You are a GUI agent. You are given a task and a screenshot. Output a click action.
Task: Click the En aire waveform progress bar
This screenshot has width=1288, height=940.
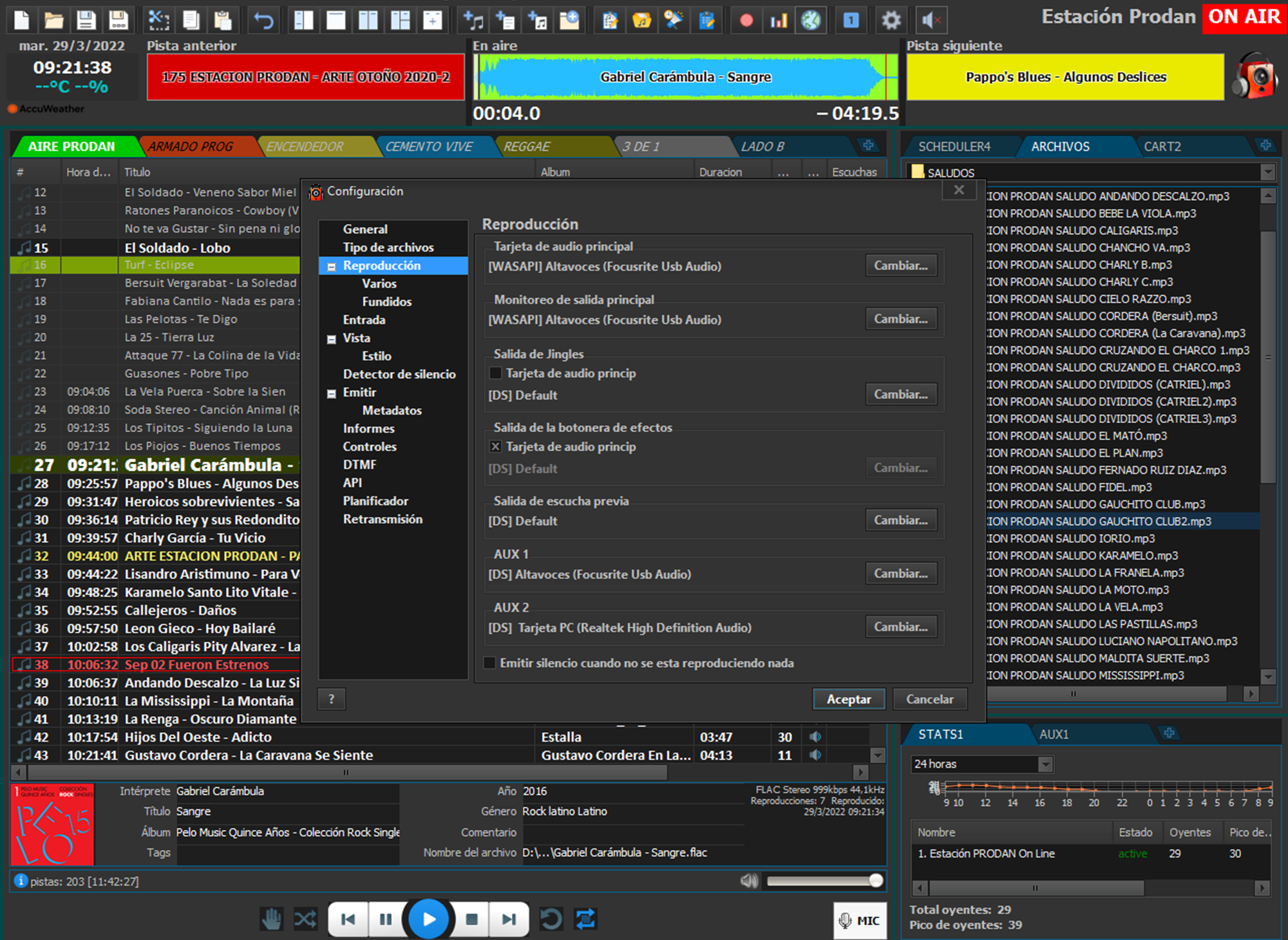pos(685,77)
